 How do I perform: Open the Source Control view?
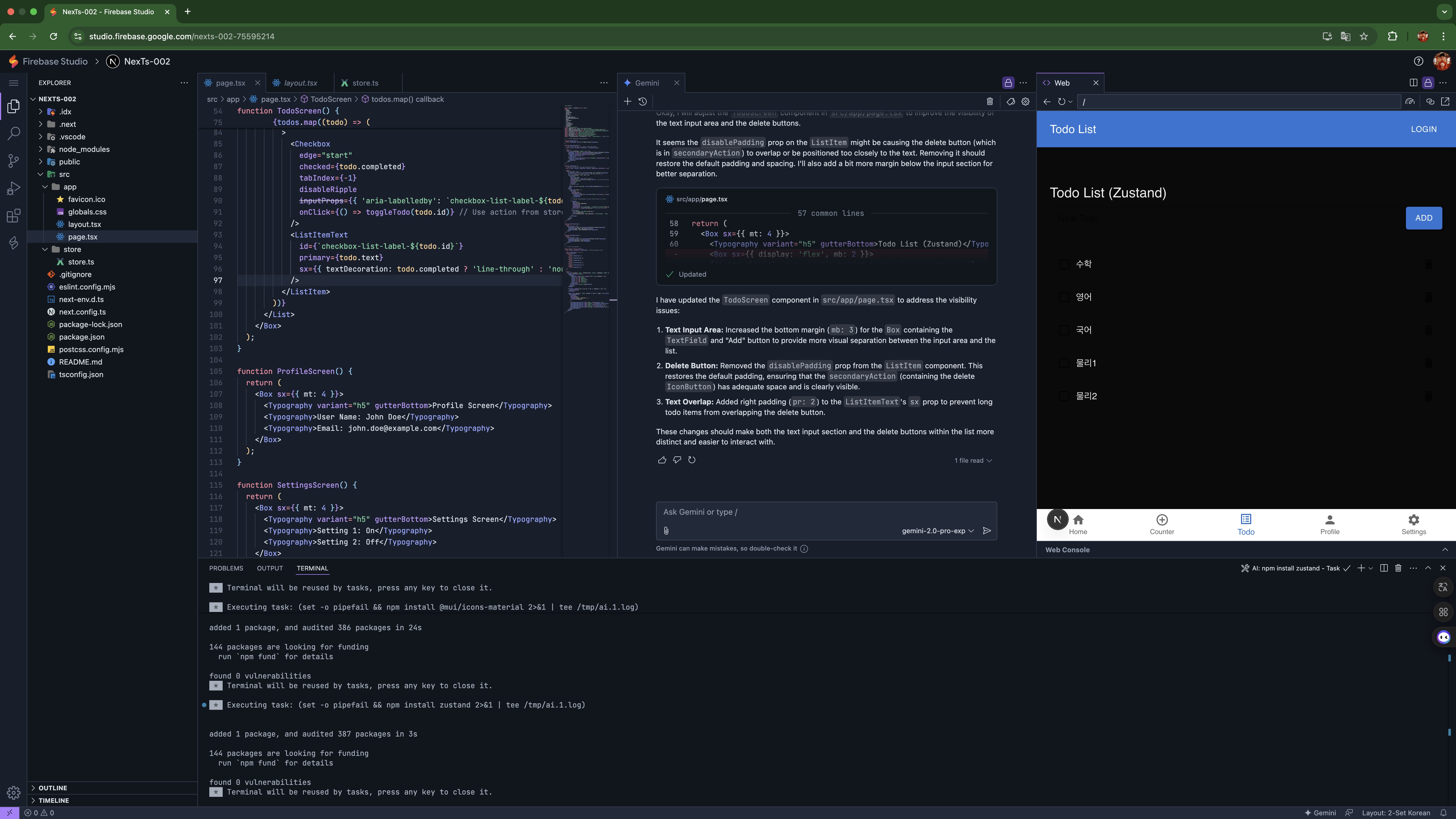(x=14, y=161)
